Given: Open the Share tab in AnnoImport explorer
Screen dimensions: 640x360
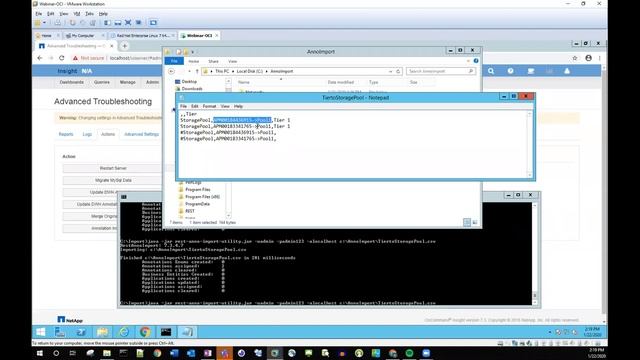Looking at the screenshot, I should click(x=213, y=61).
